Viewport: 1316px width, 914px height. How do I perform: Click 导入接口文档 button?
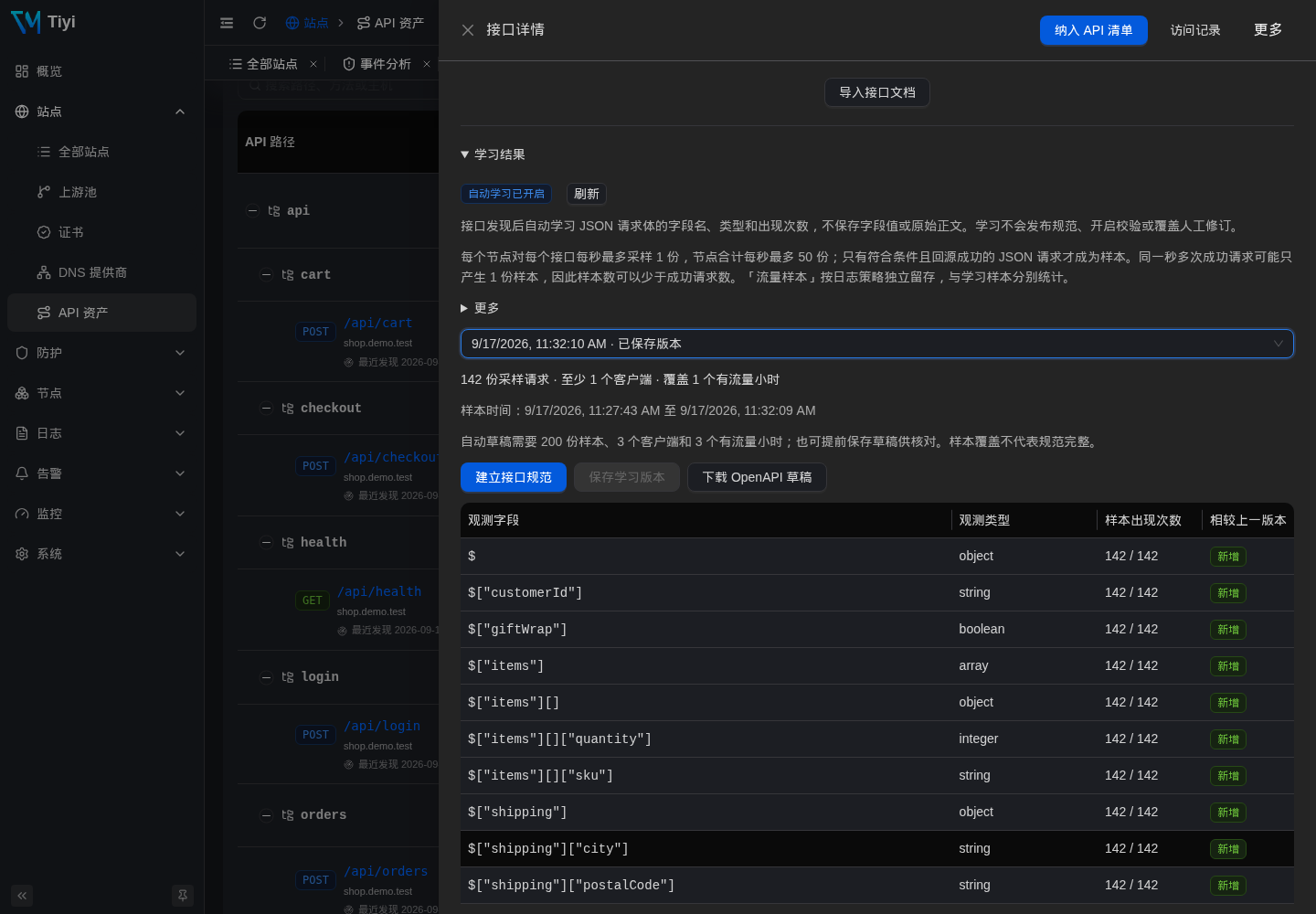[877, 92]
